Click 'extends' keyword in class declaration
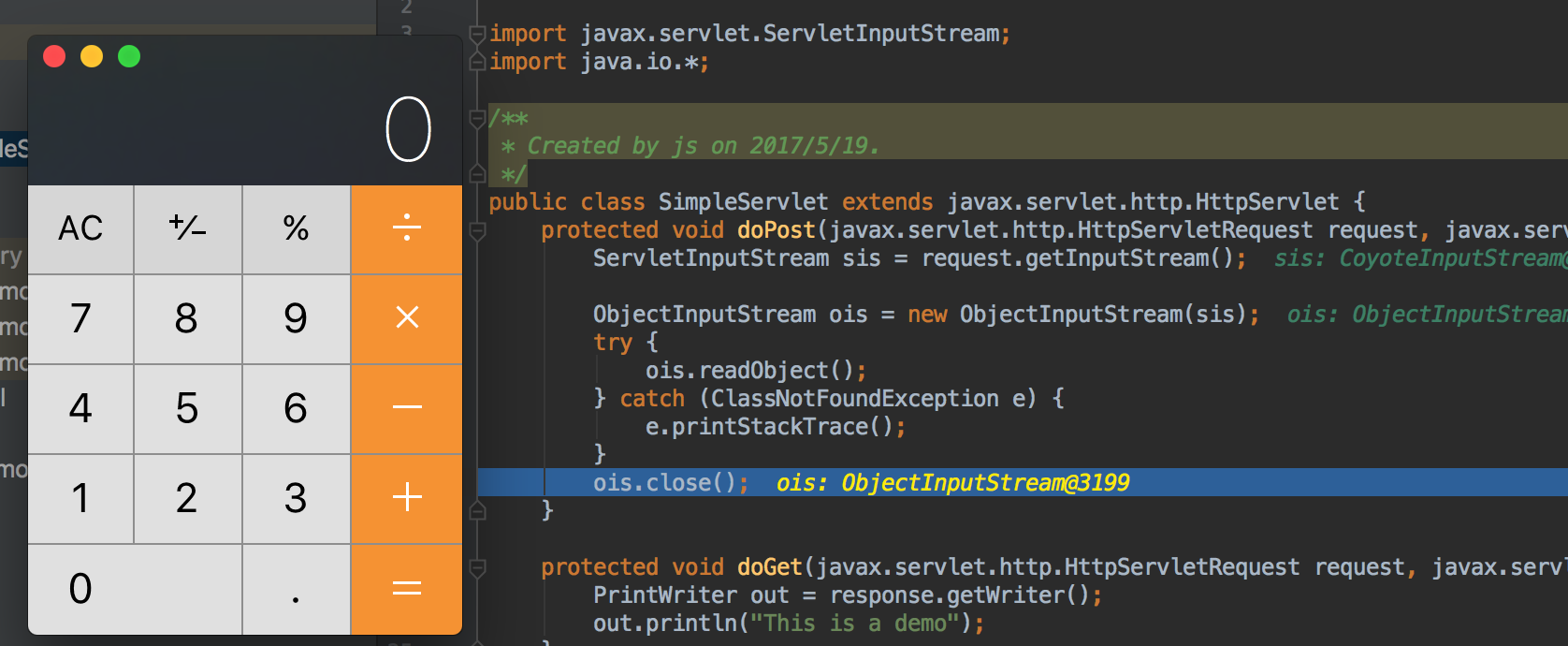The image size is (1568, 646). coord(887,202)
